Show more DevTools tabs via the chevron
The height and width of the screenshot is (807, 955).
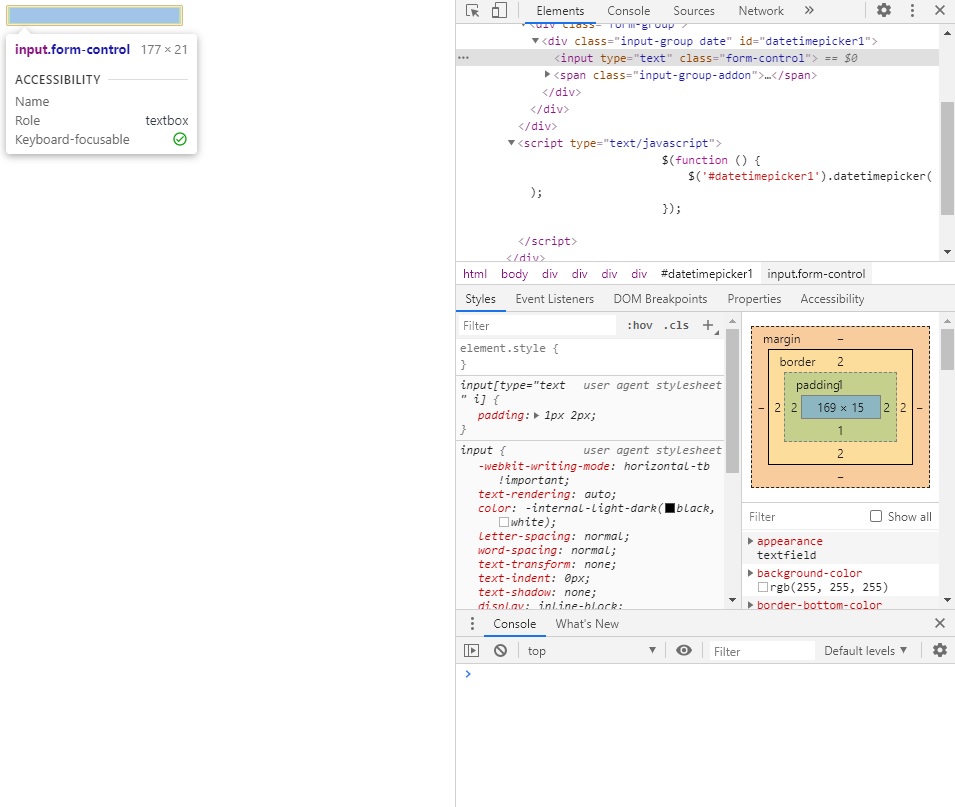point(809,10)
